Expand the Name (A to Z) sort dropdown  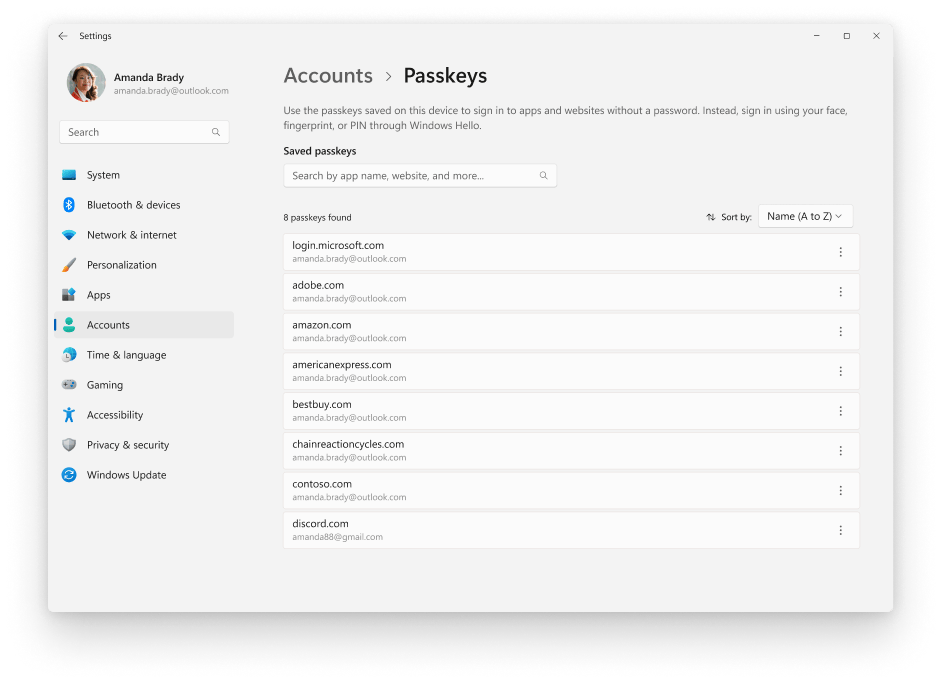click(805, 216)
